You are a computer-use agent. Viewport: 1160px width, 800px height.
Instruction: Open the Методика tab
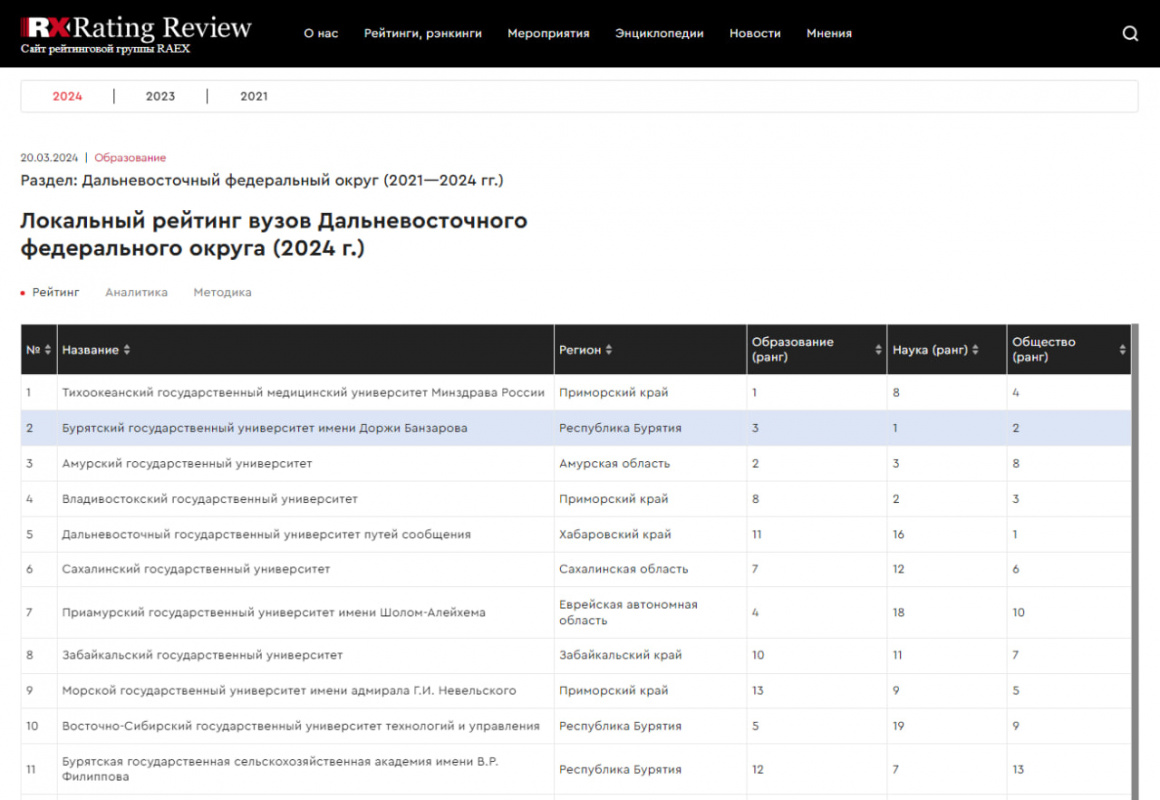(222, 293)
